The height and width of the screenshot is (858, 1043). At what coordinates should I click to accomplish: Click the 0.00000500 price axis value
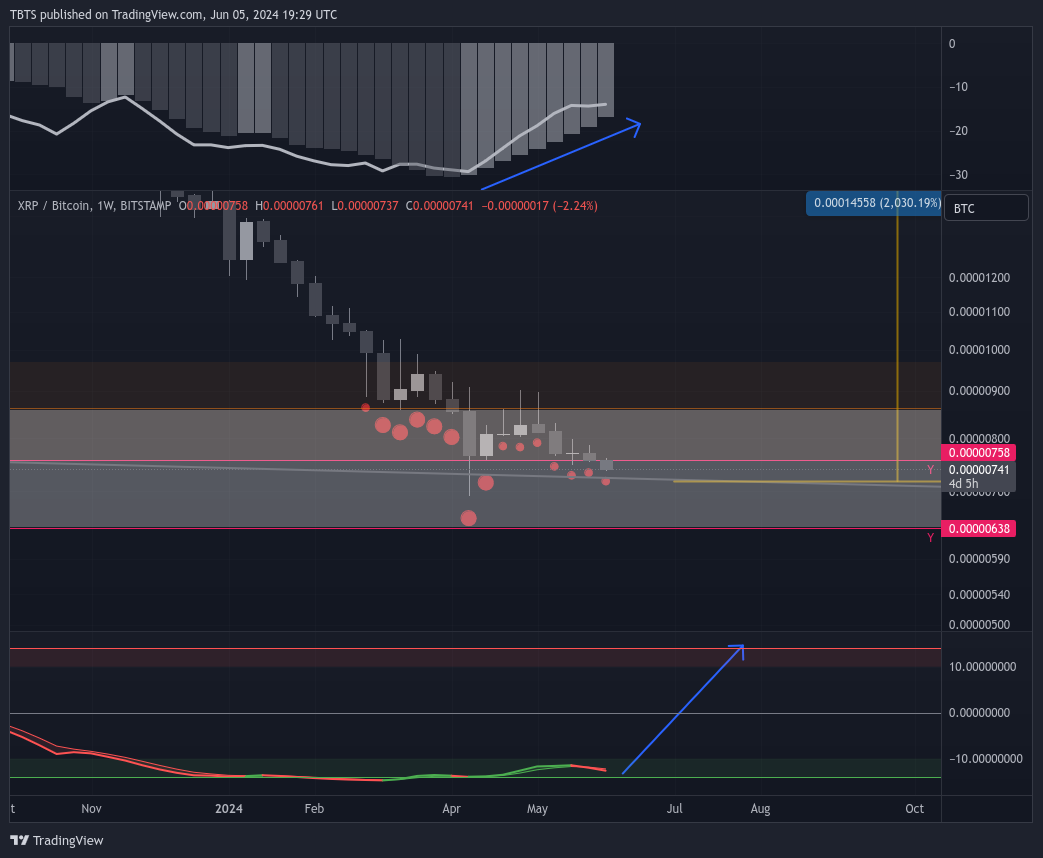[979, 625]
